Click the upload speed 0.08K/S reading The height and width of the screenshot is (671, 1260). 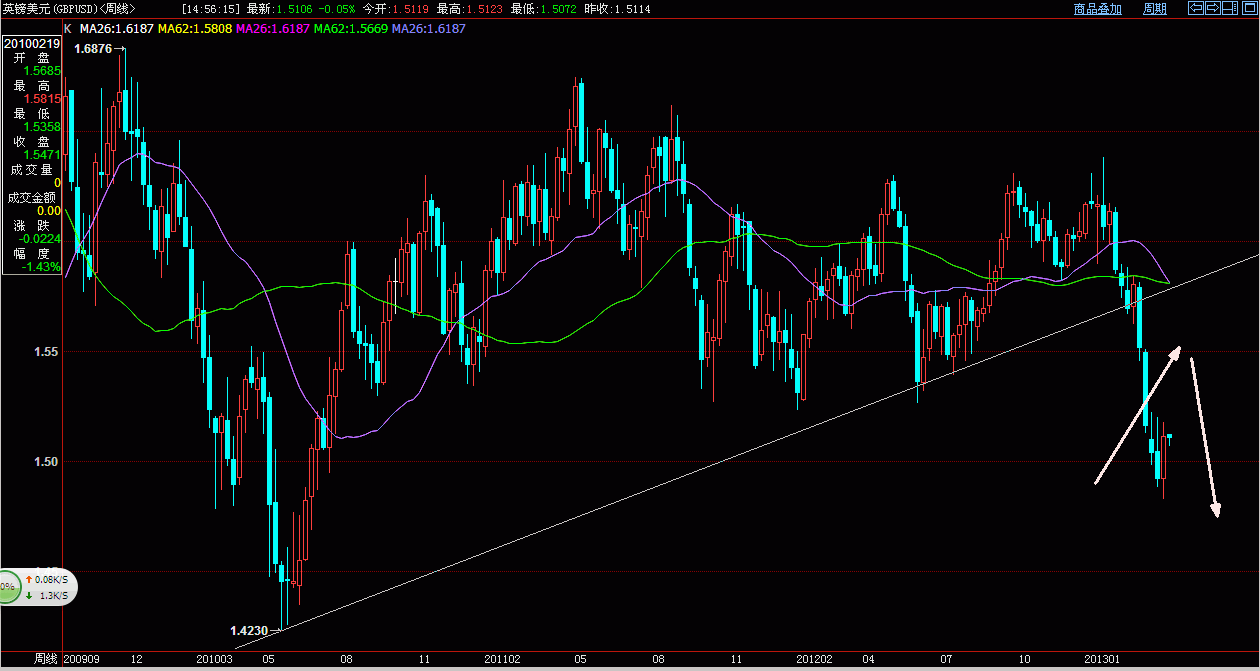[x=50, y=579]
